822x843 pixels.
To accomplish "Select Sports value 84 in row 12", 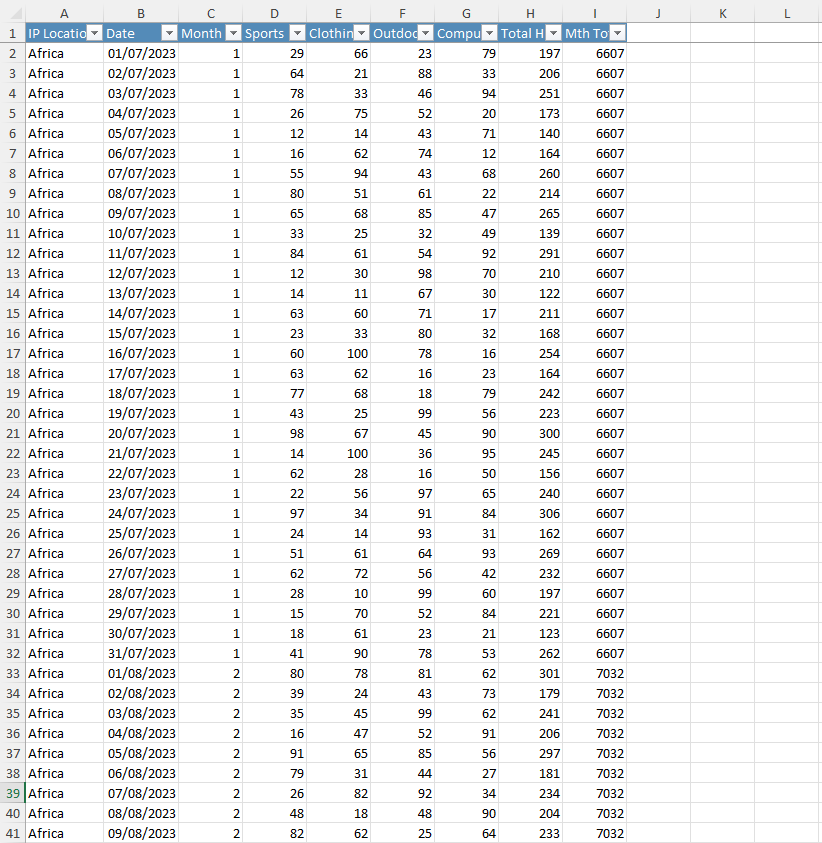I will (x=274, y=254).
